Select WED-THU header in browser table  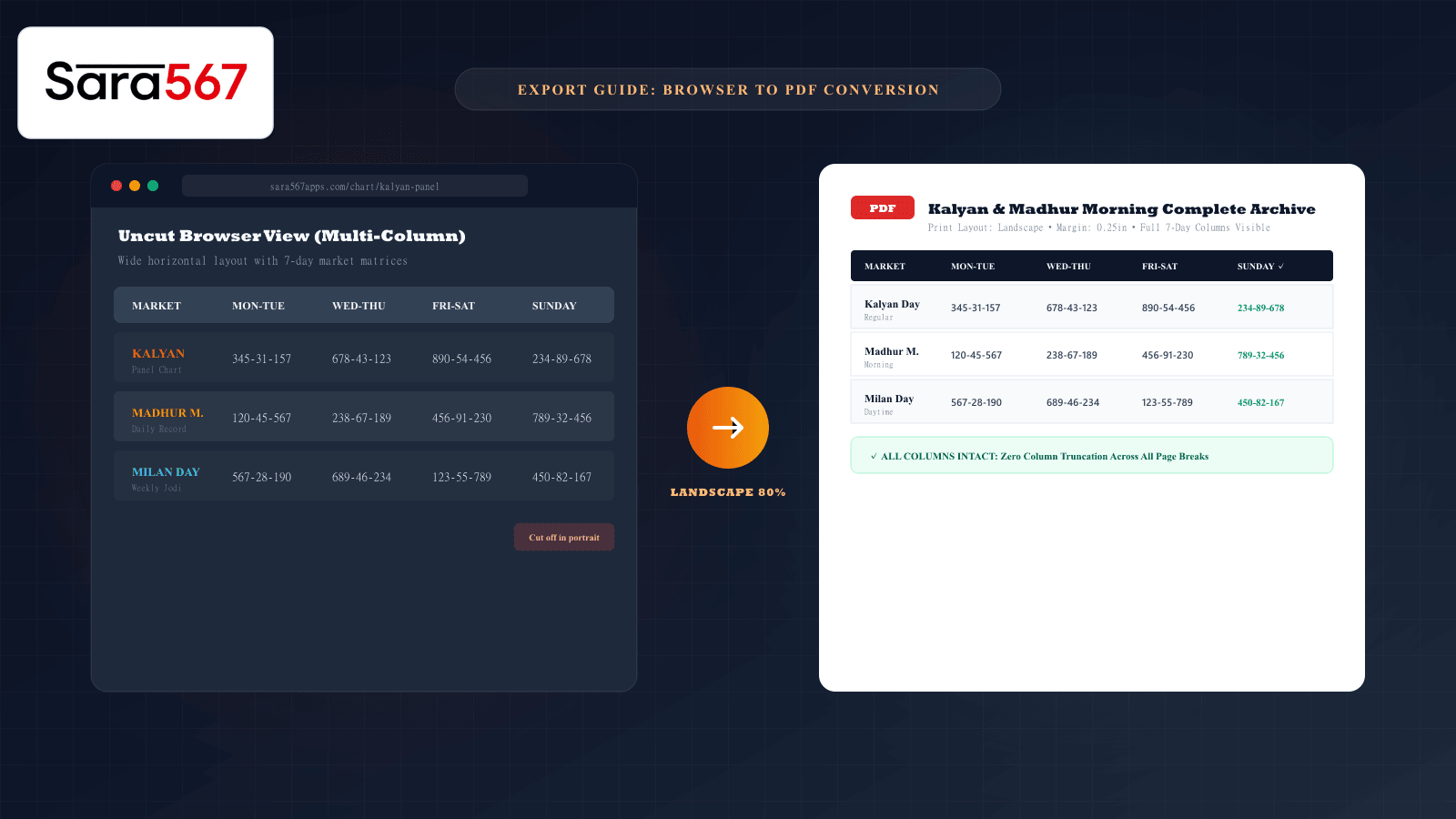[359, 306]
